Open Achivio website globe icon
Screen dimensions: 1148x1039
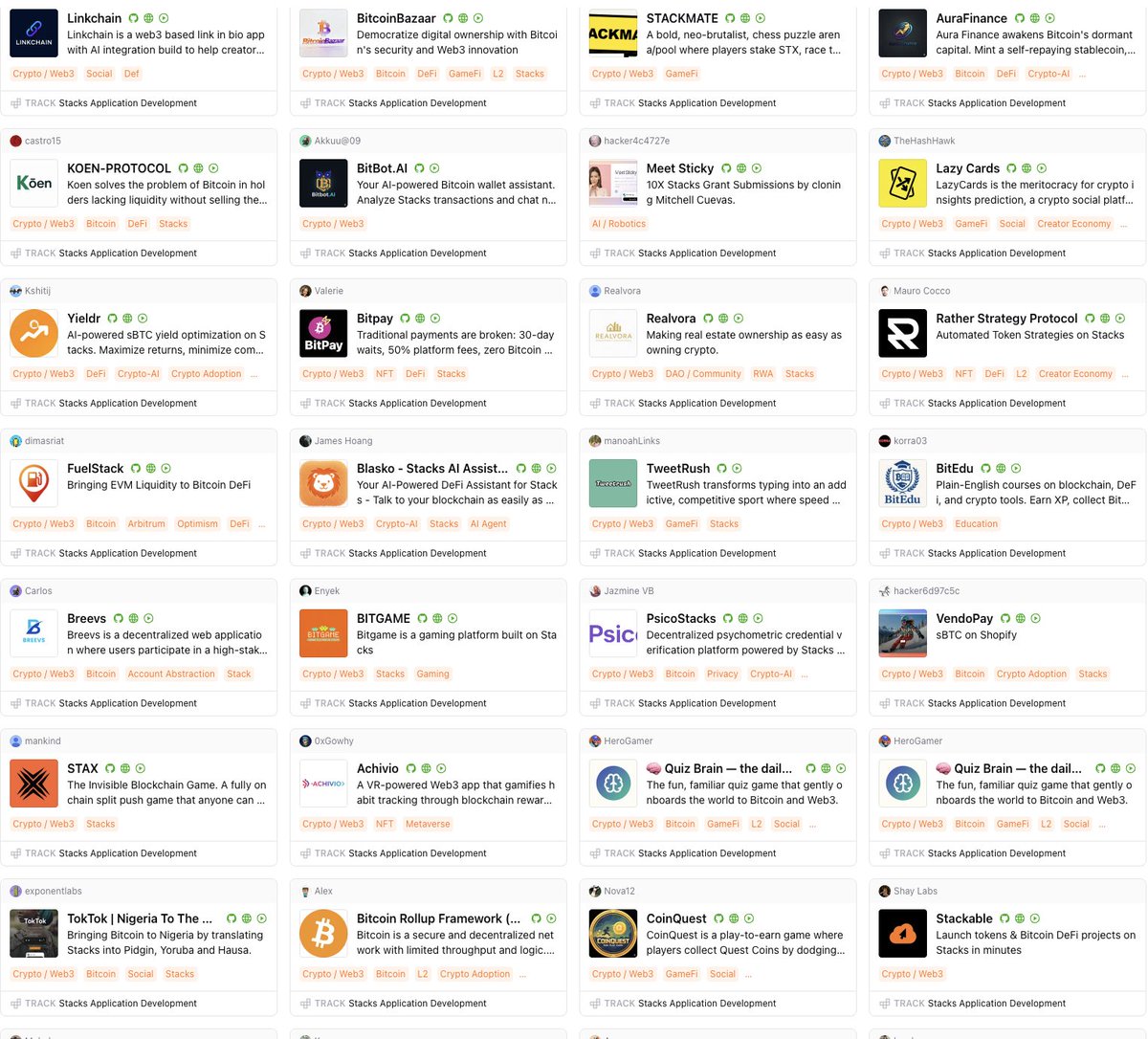[x=426, y=768]
